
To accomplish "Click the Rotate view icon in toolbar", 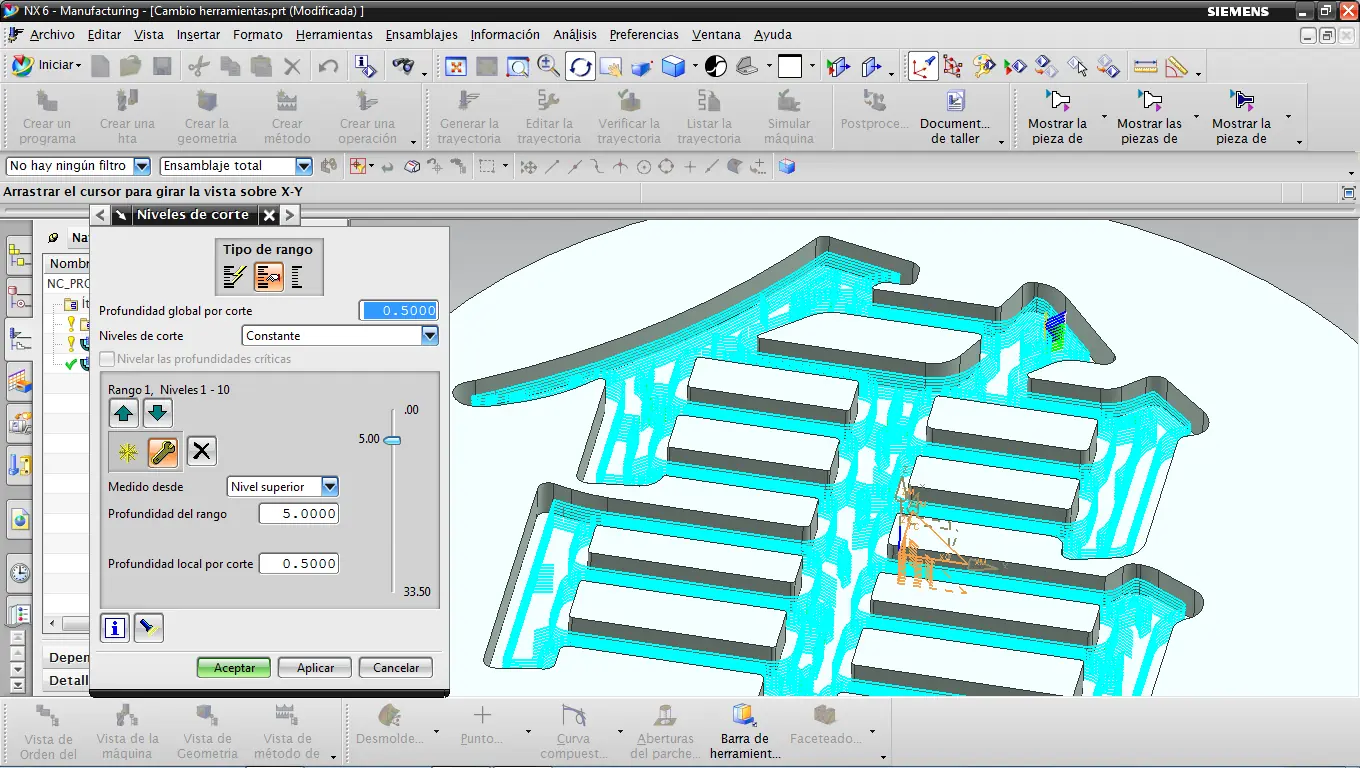I will [580, 67].
